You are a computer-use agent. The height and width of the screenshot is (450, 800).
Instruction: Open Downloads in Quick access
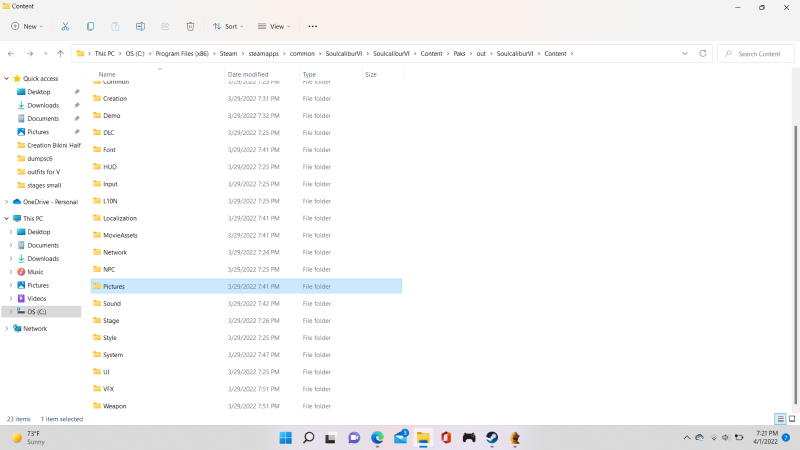coord(43,105)
